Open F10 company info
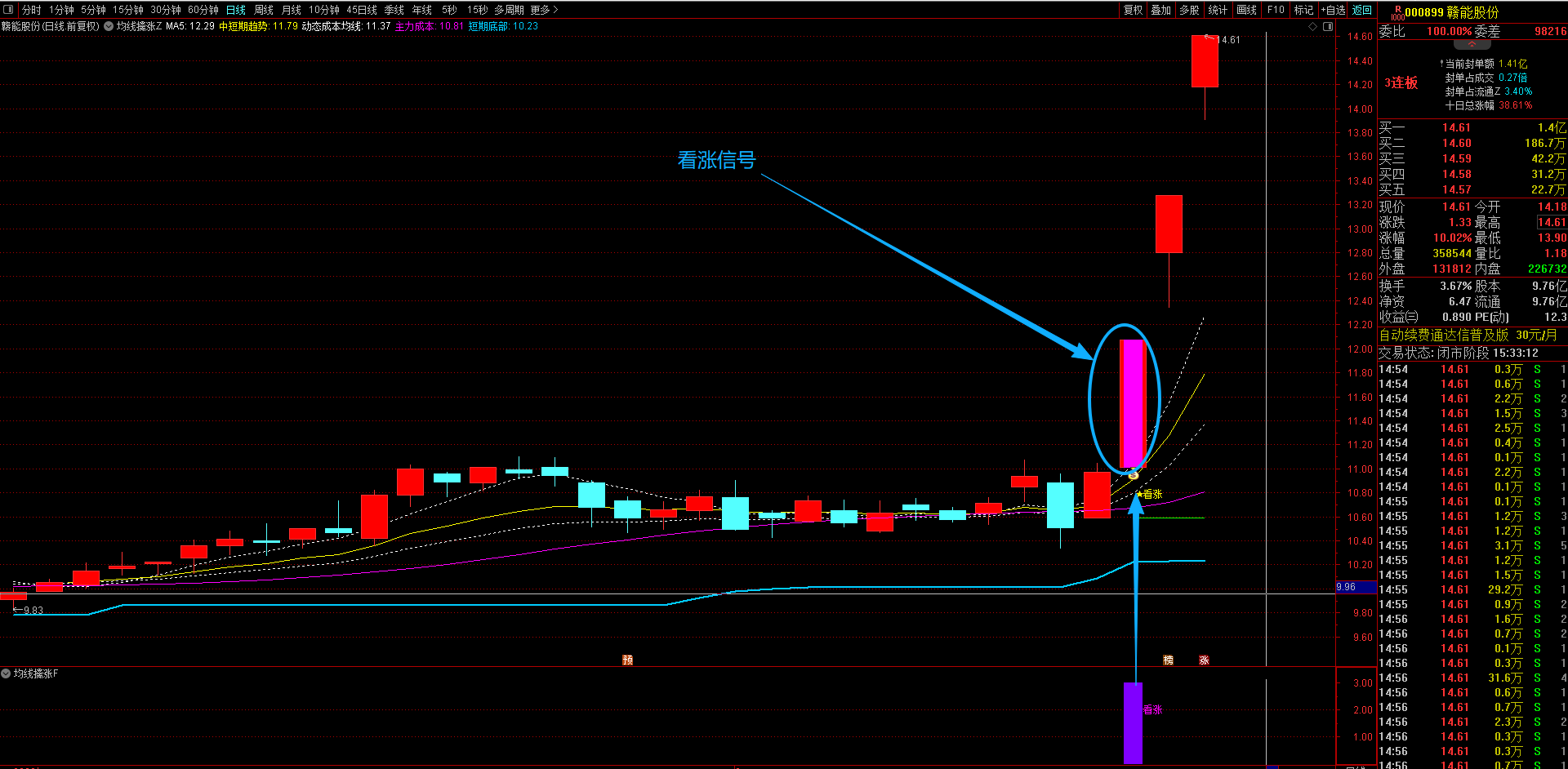Viewport: 1568px width, 769px height. pos(1276,10)
